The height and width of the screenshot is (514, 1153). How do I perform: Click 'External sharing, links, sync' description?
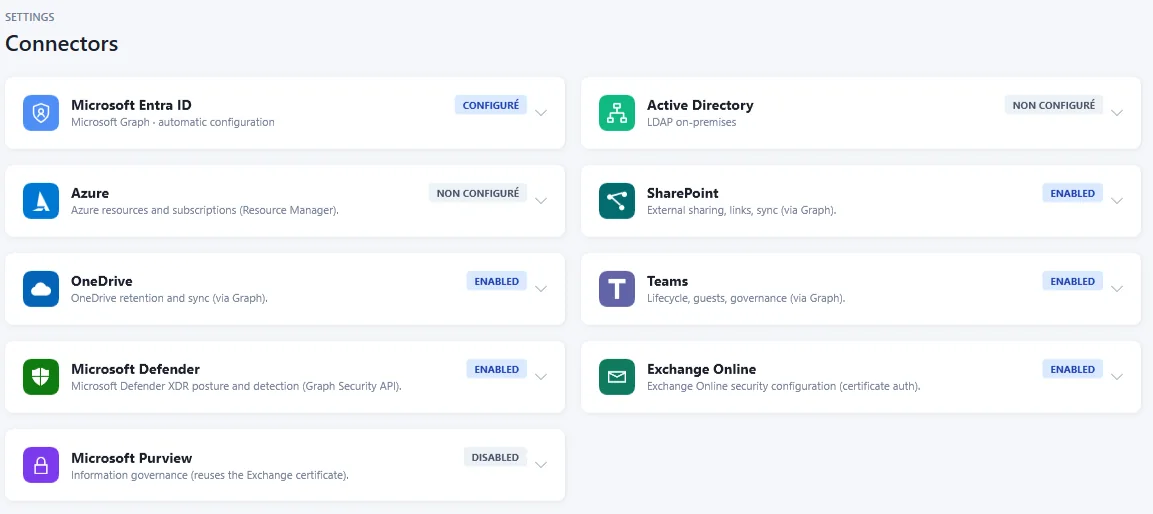point(741,210)
